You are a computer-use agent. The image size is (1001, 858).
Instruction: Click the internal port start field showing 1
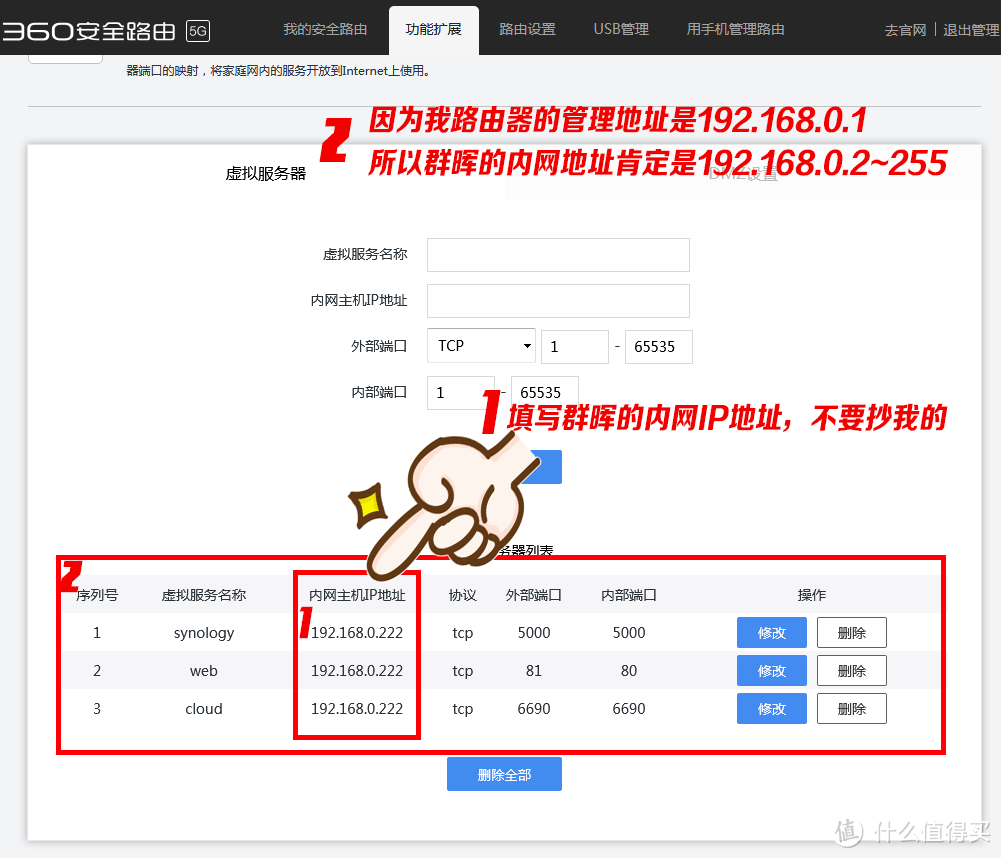pyautogui.click(x=460, y=393)
